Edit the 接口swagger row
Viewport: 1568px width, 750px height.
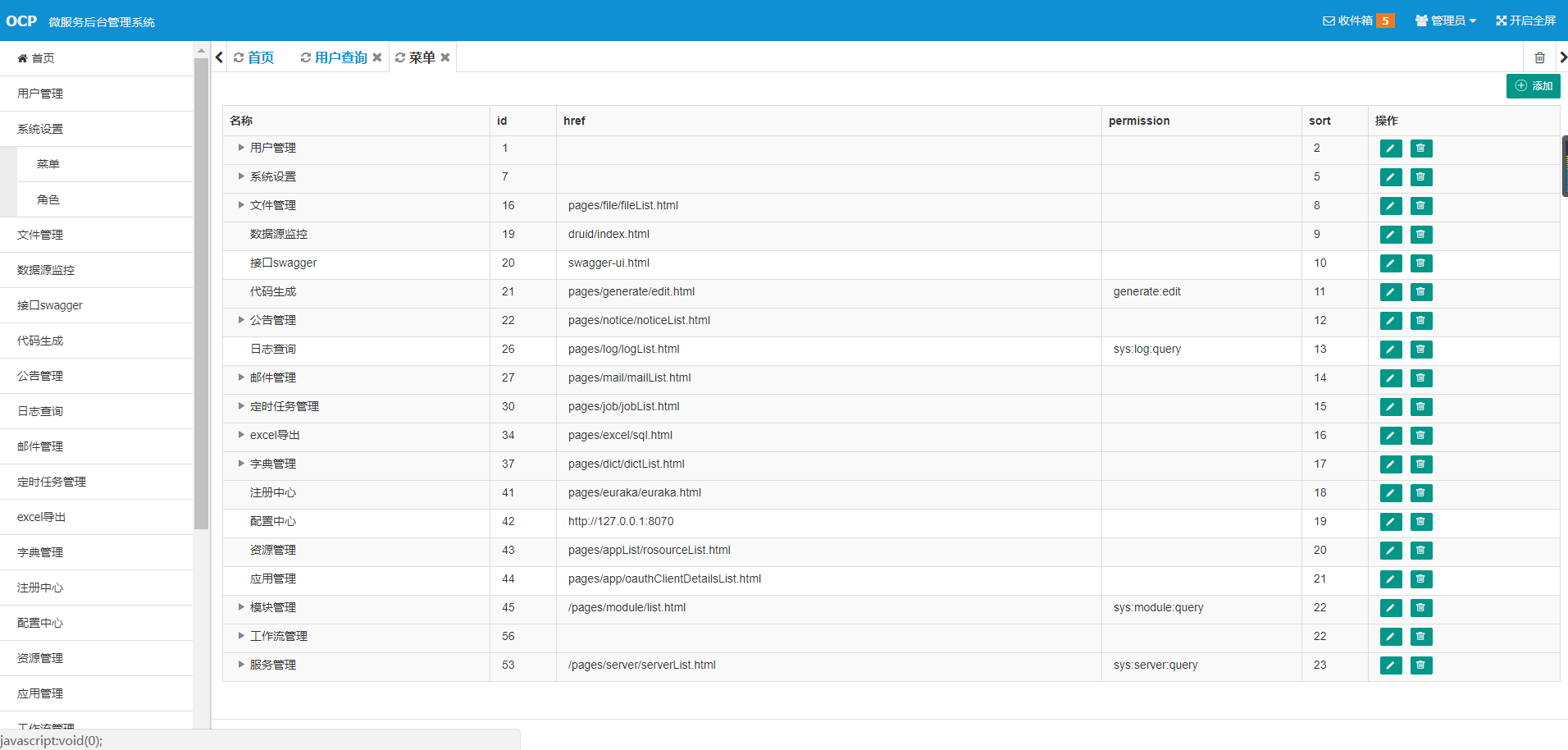point(1391,263)
